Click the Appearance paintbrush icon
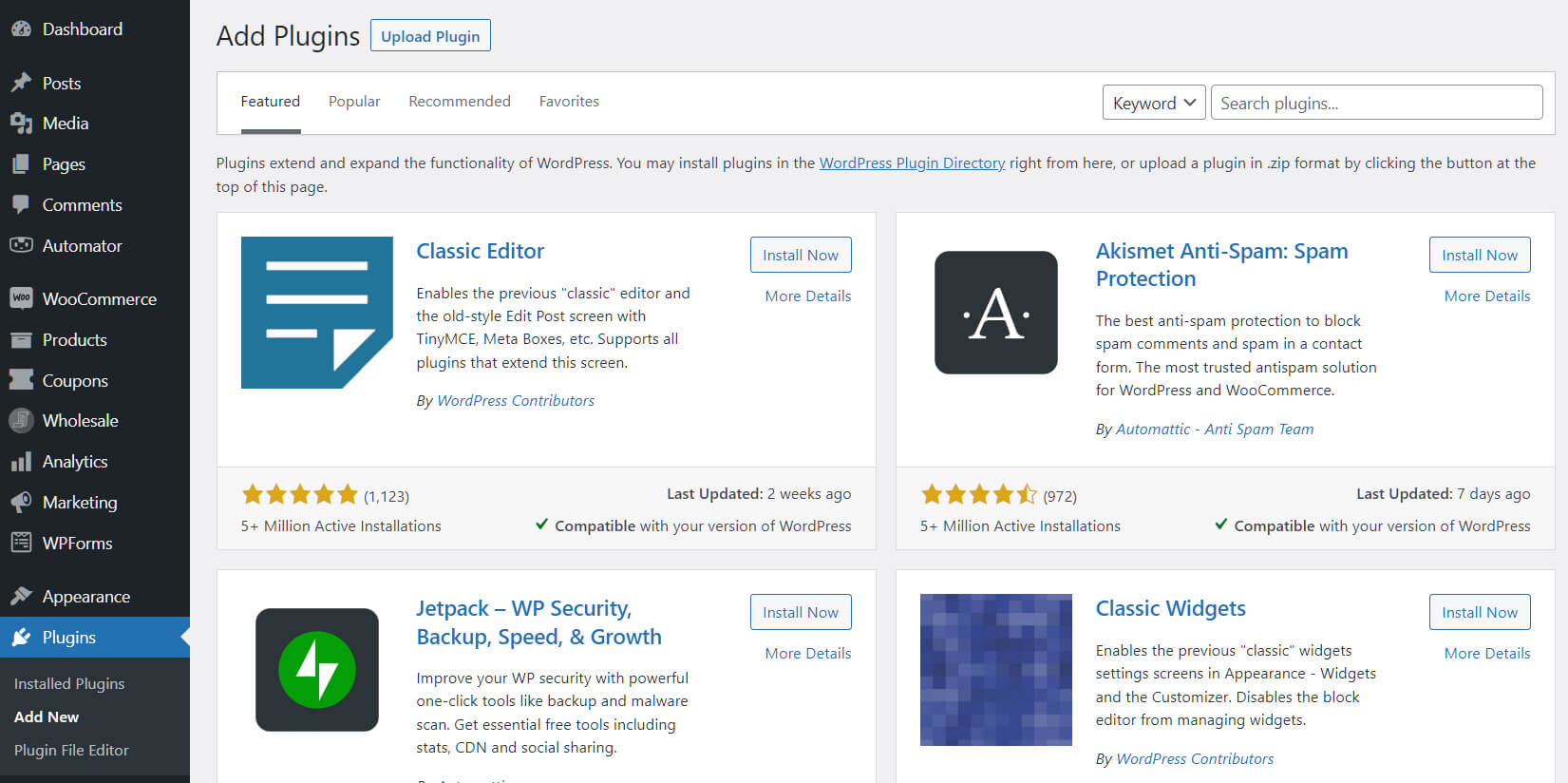The image size is (1568, 783). pos(21,596)
